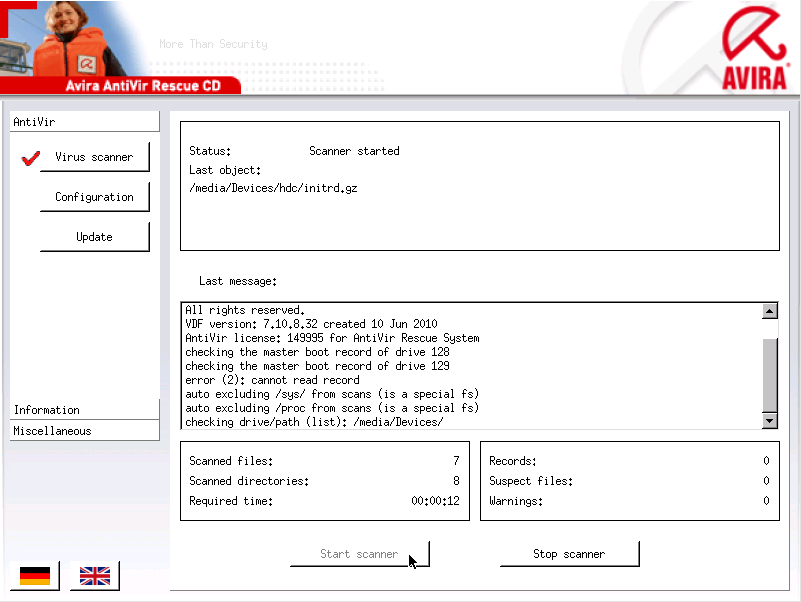801x602 pixels.
Task: Click the Records count value
Action: click(x=766, y=461)
